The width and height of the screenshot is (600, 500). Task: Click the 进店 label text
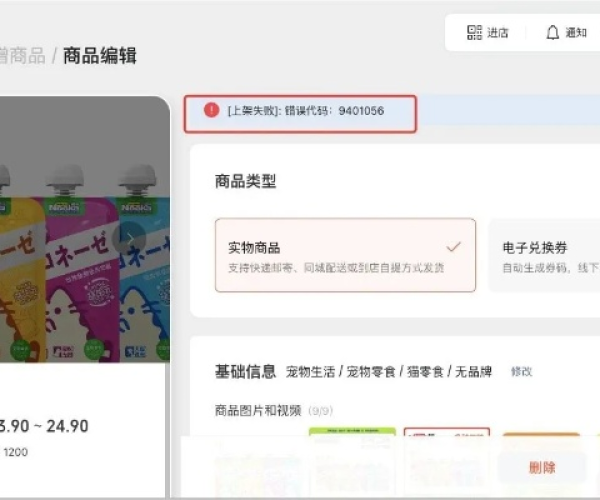(x=497, y=33)
